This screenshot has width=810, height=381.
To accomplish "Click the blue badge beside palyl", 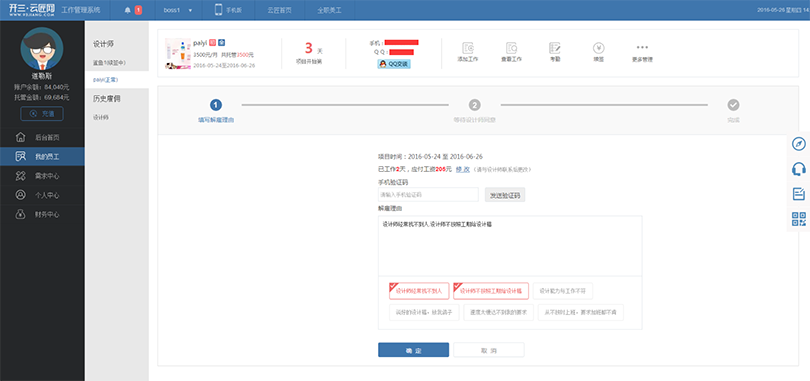I will (x=221, y=43).
